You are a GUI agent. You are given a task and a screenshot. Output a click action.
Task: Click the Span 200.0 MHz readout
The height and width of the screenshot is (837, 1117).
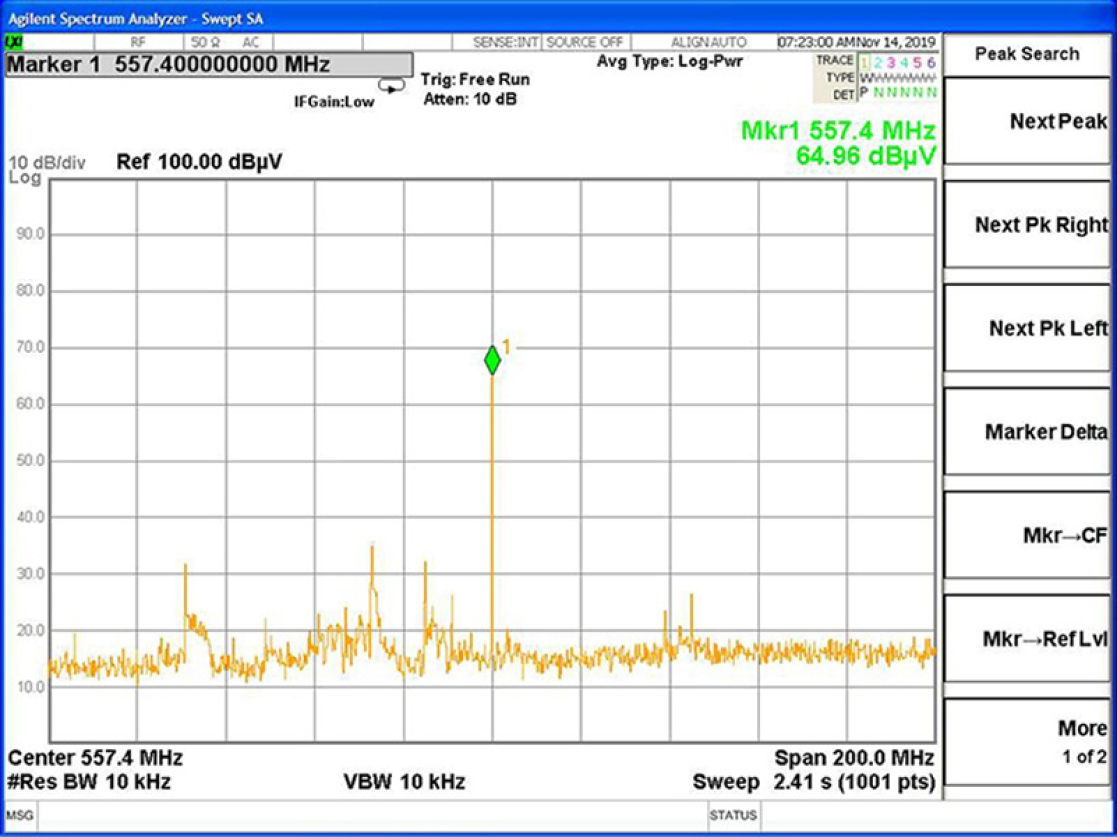[x=854, y=758]
